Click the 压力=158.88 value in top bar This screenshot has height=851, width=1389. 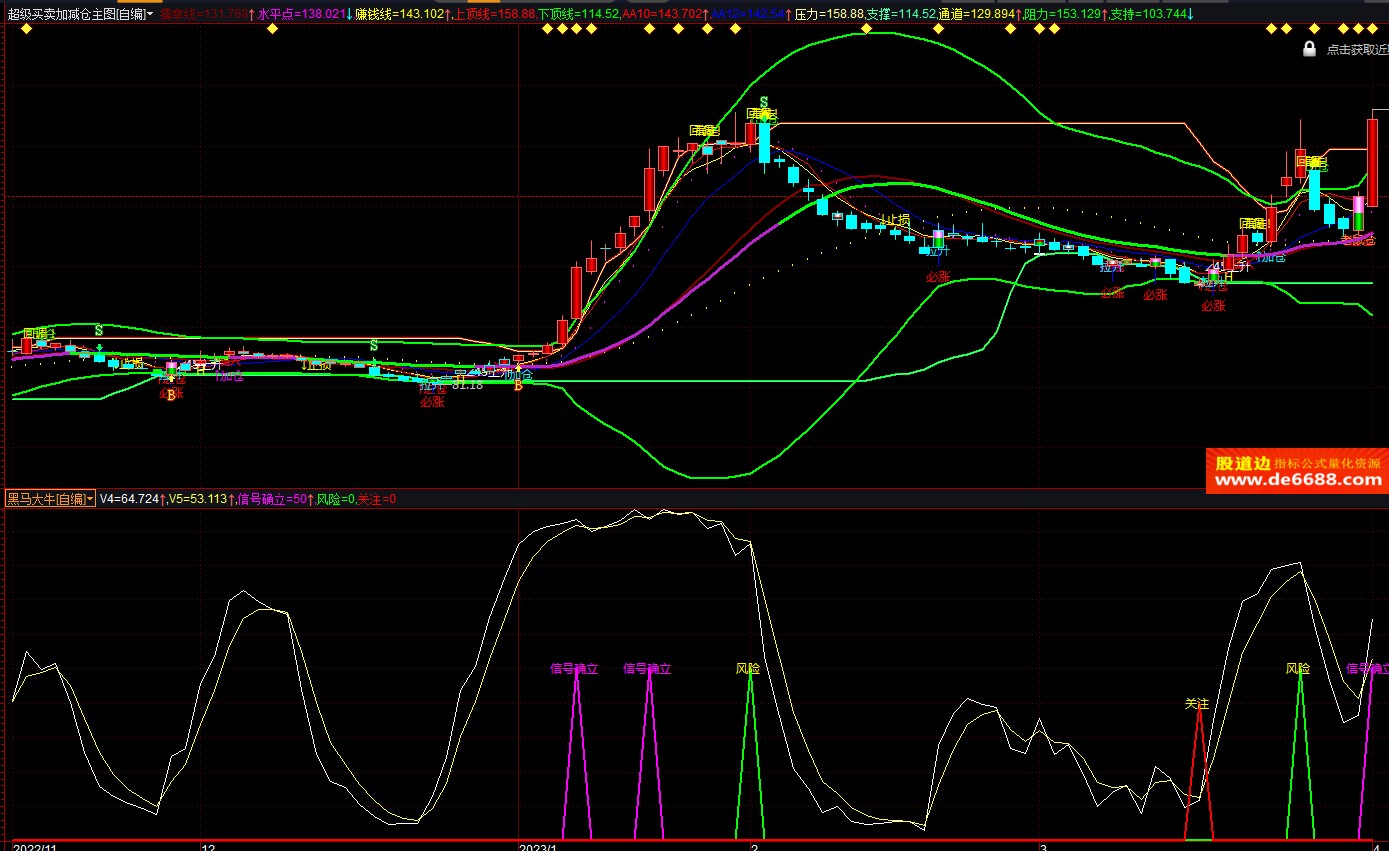(x=829, y=14)
